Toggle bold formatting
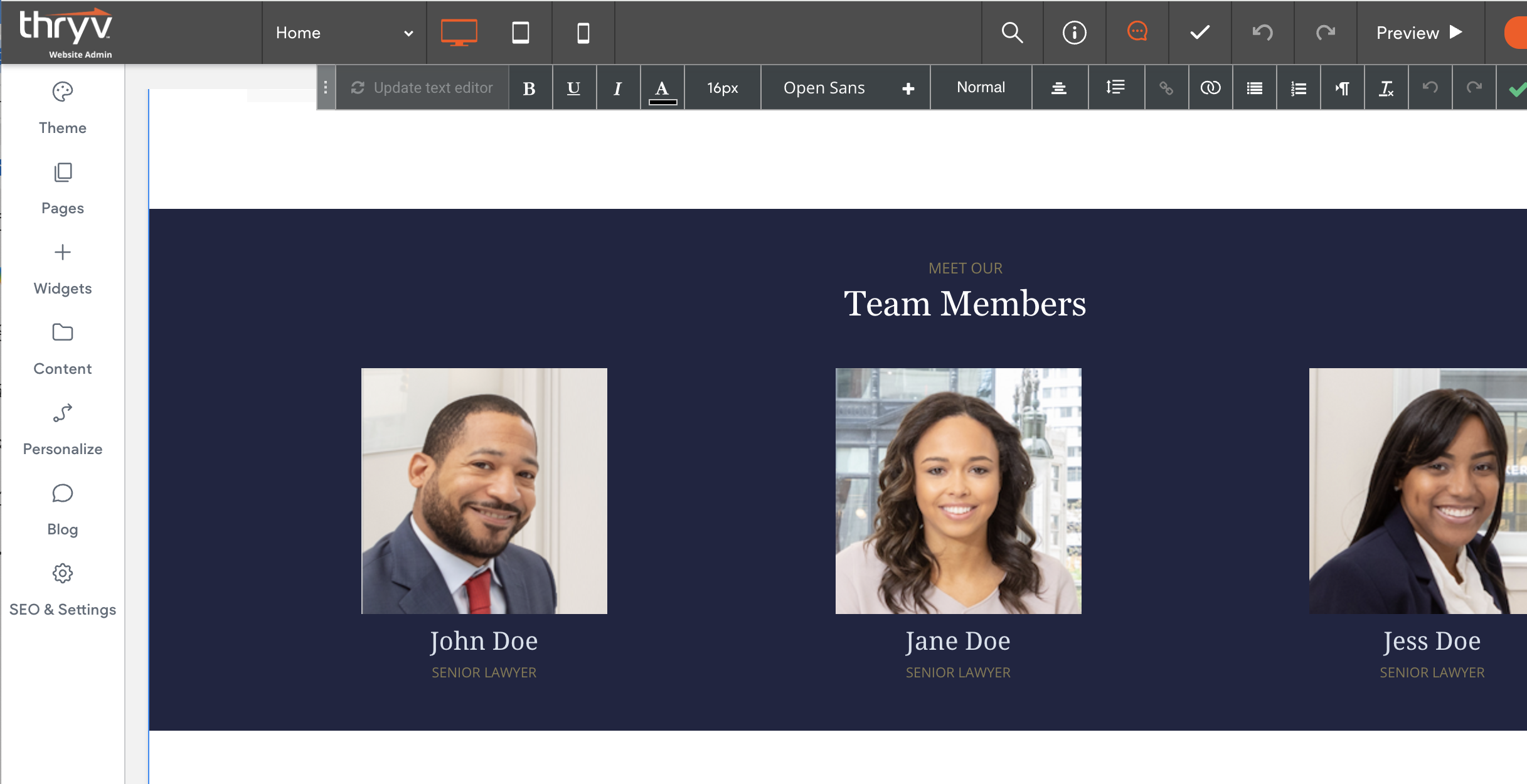1527x784 pixels. [x=529, y=88]
